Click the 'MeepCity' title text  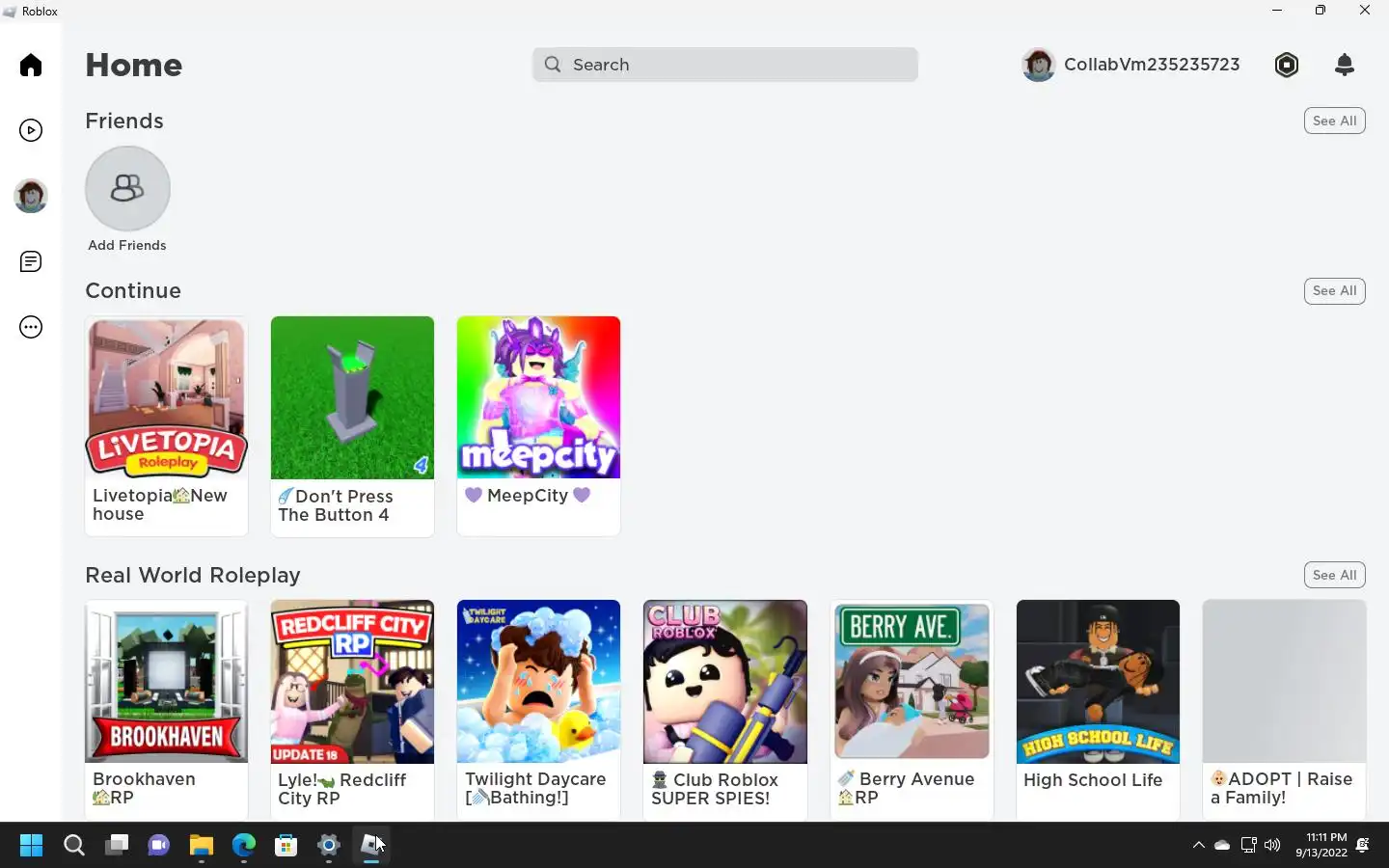[x=528, y=495]
